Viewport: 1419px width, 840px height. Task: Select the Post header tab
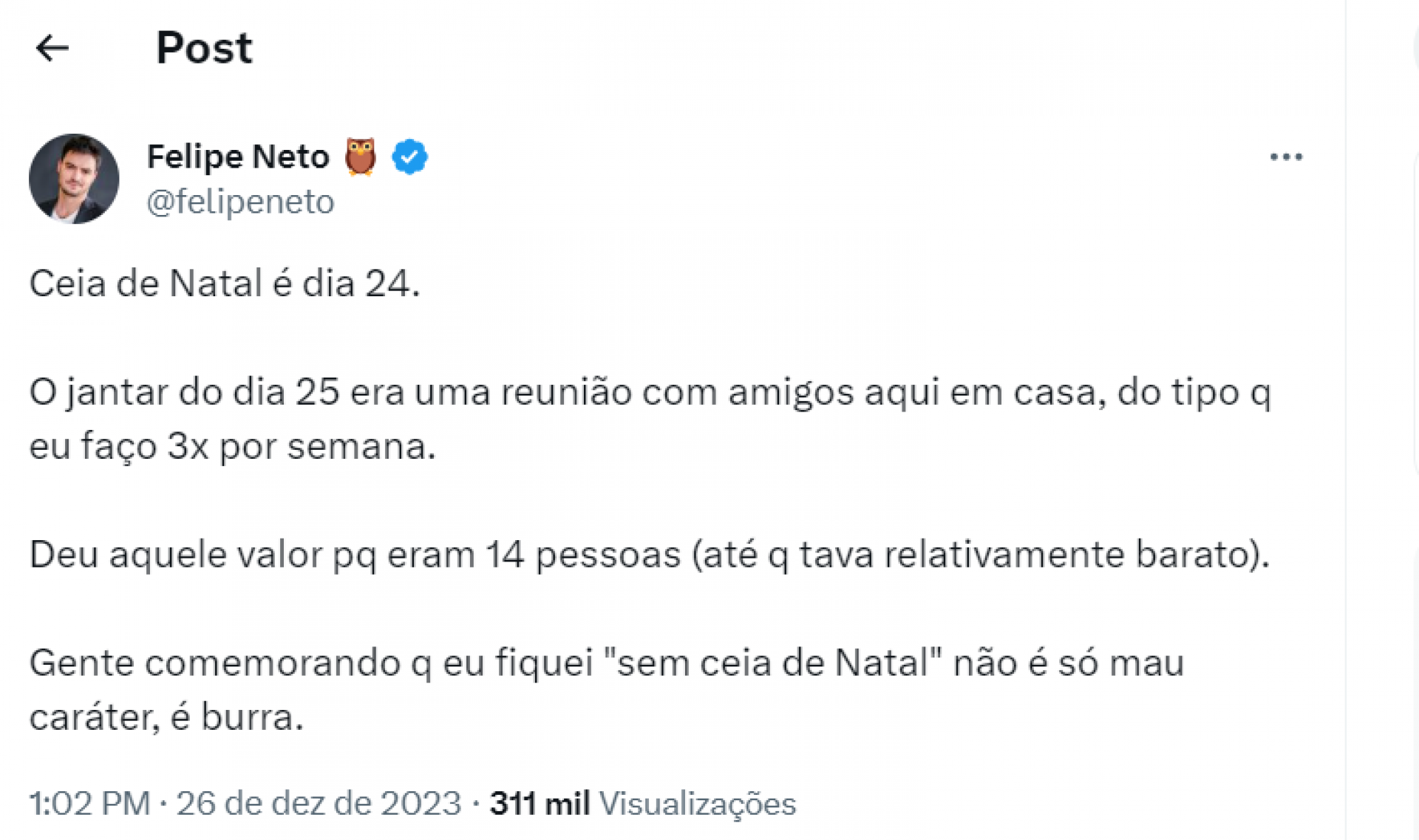coord(204,47)
